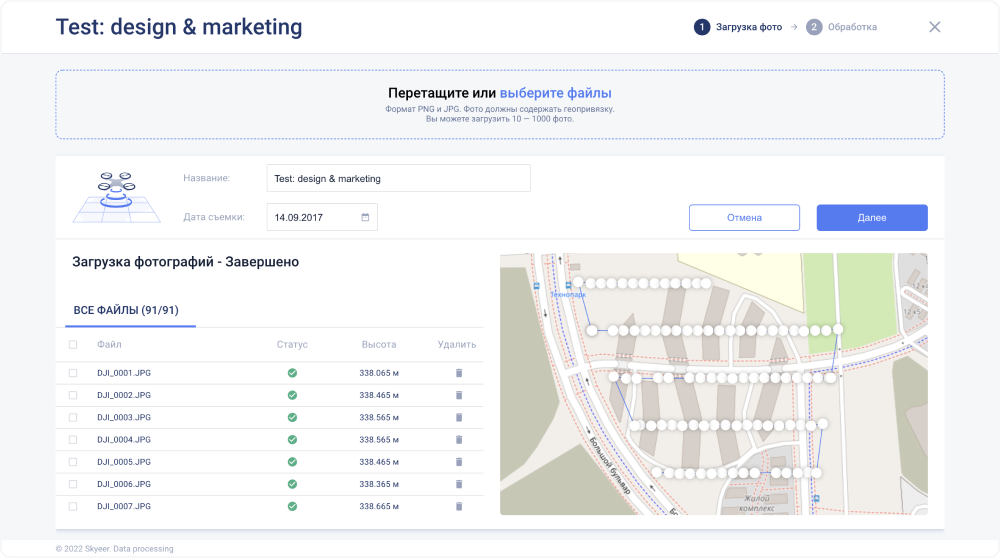Delete DJI_0001.JPG using its trash icon

click(x=459, y=373)
